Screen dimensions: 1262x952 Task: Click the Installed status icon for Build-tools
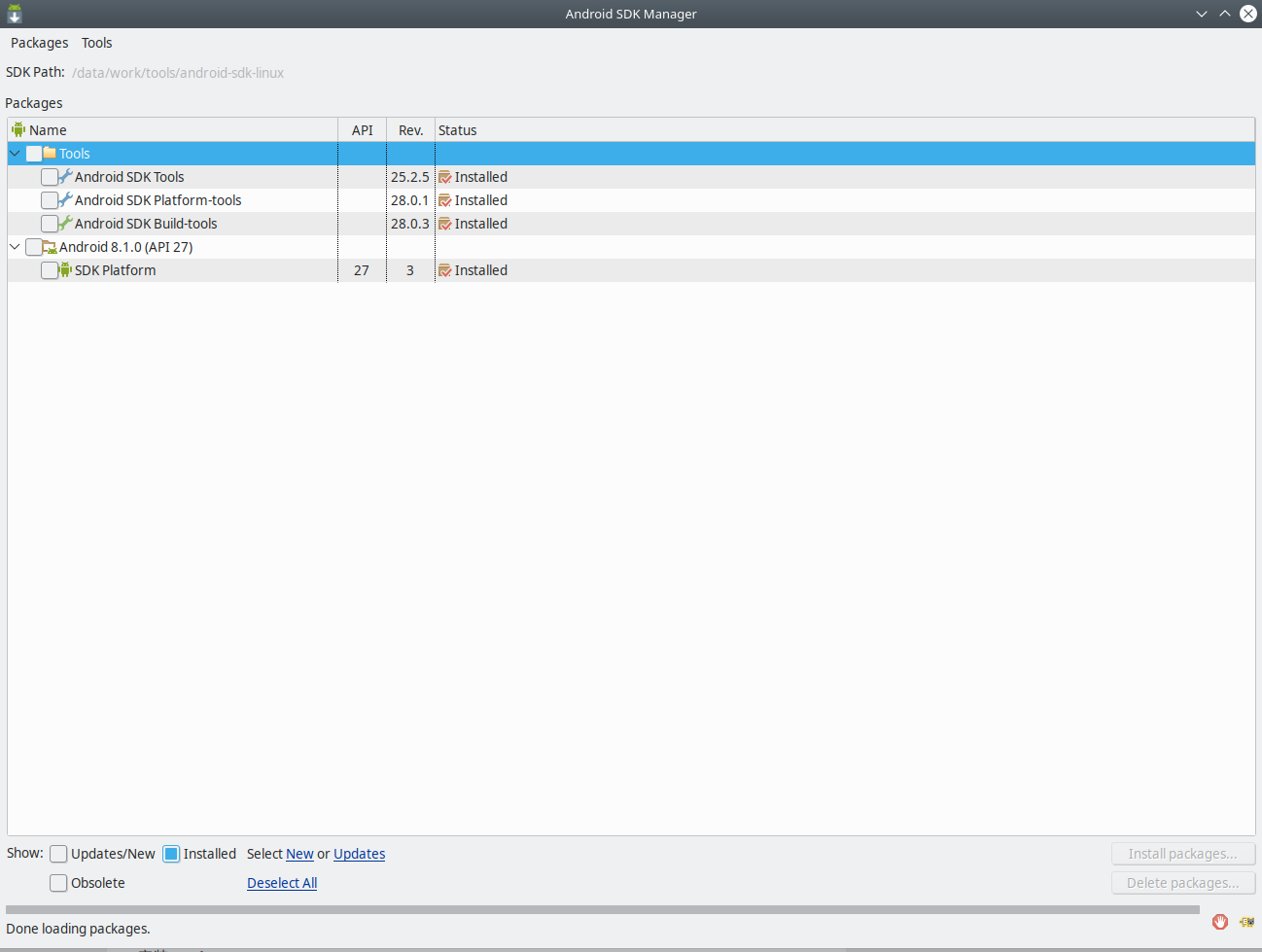[x=445, y=224]
